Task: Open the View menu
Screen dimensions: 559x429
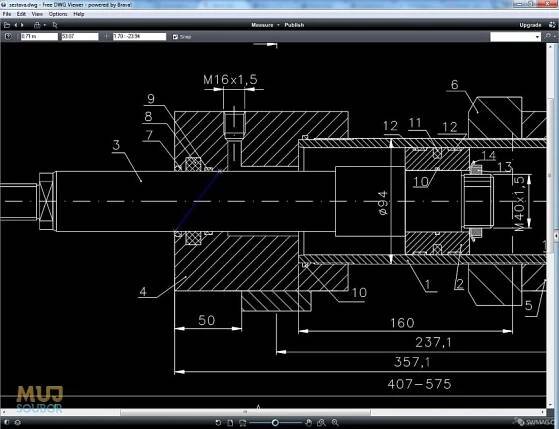Action: 37,14
